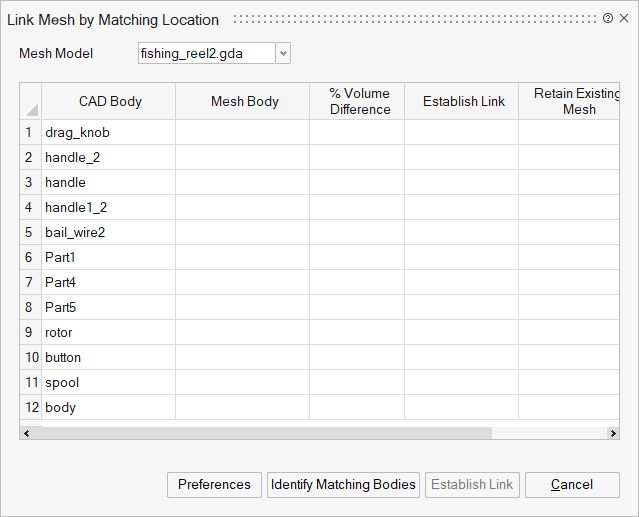Image resolution: width=639 pixels, height=517 pixels.
Task: Click the Establish Link column header
Action: coord(464,102)
